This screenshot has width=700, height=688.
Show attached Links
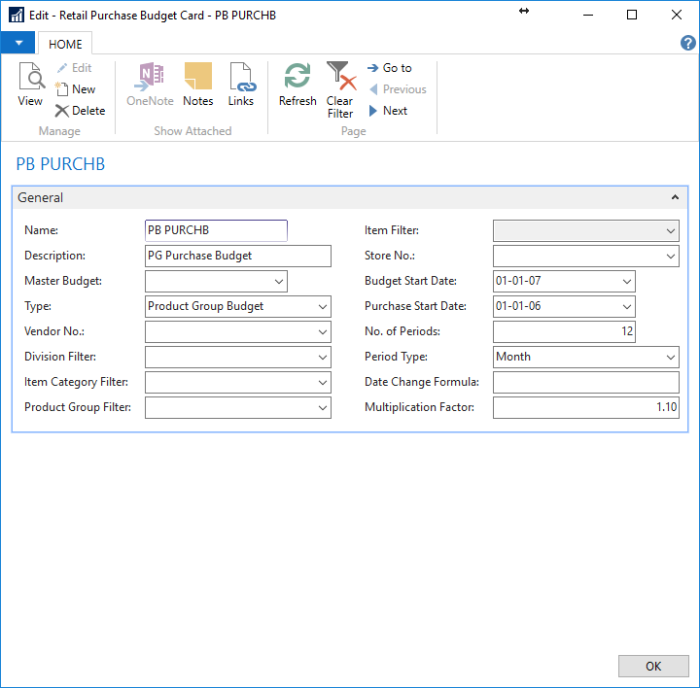[x=241, y=84]
